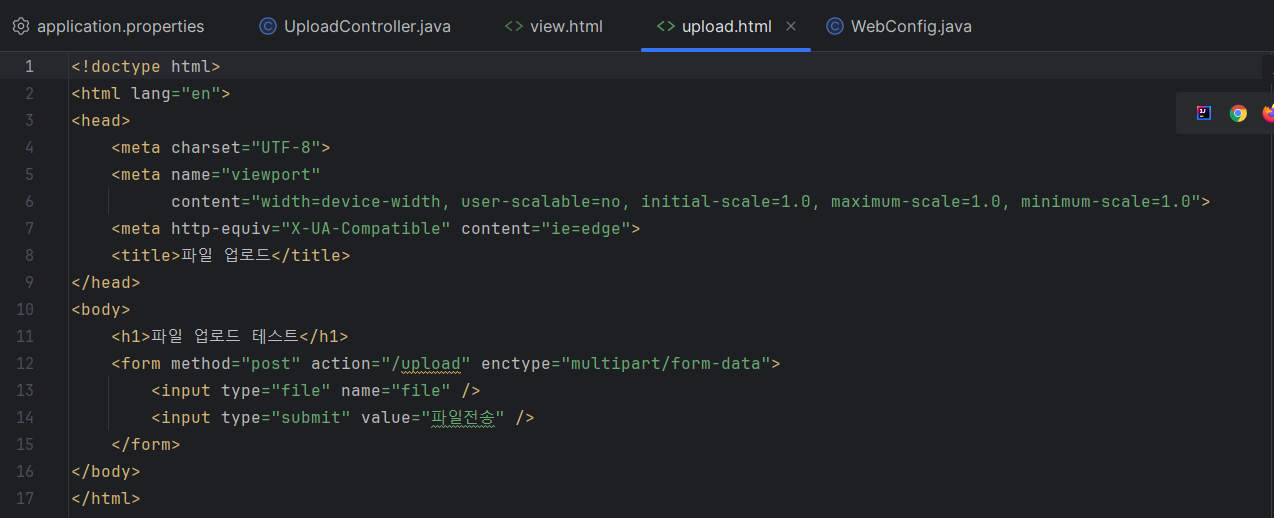Click line number 17 in gutter
The image size is (1274, 518).
click(x=25, y=498)
